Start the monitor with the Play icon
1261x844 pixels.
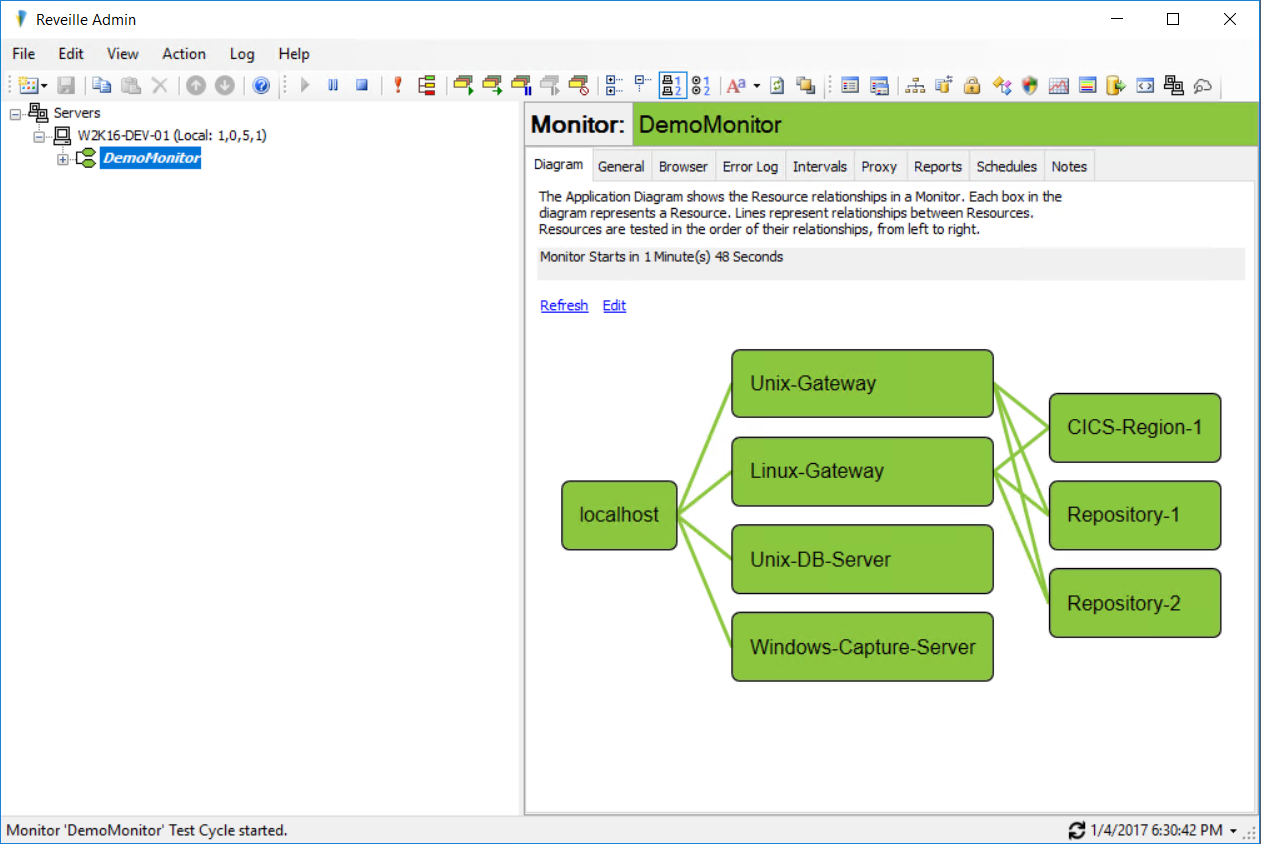(x=306, y=86)
